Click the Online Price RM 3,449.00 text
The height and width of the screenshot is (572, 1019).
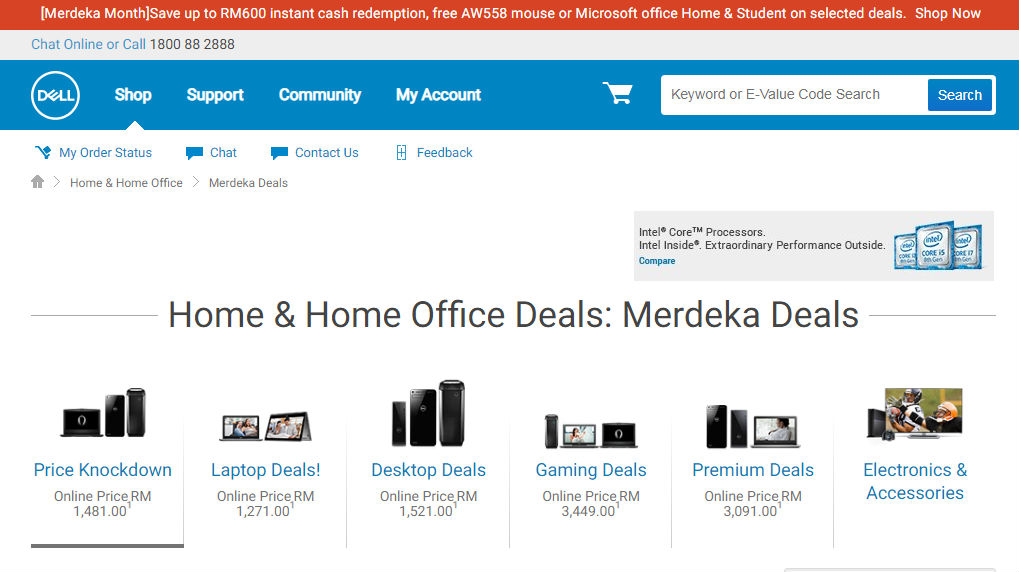[x=591, y=504]
